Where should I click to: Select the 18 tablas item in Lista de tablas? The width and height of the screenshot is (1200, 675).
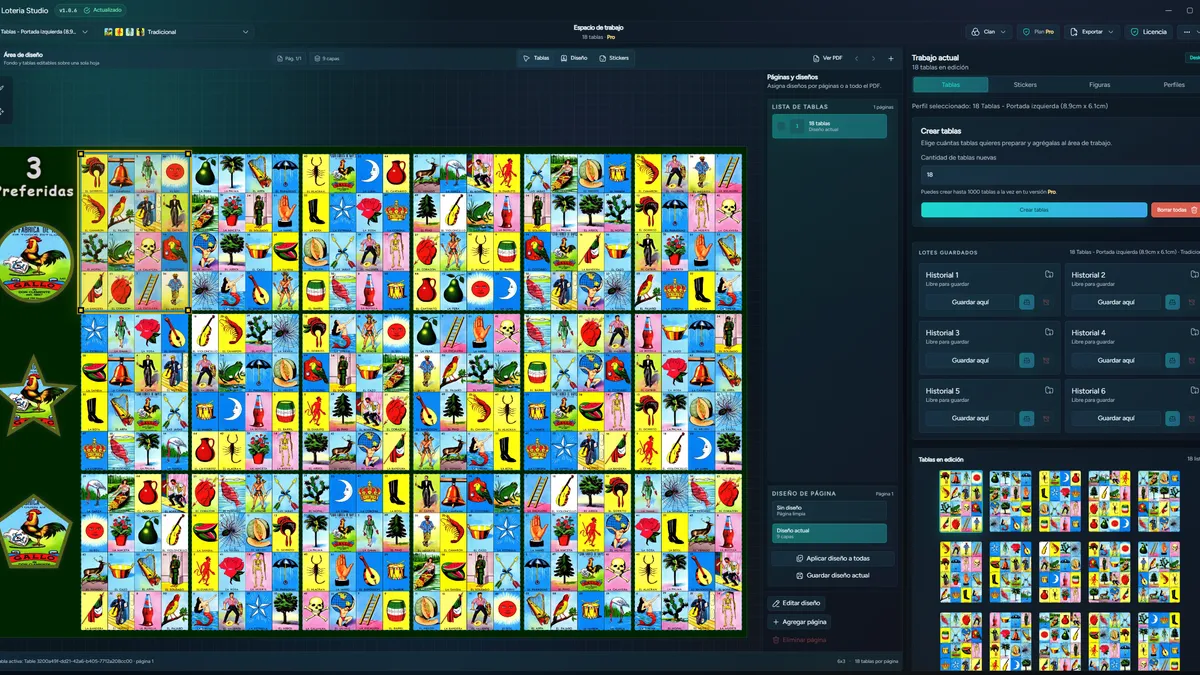[x=829, y=126]
